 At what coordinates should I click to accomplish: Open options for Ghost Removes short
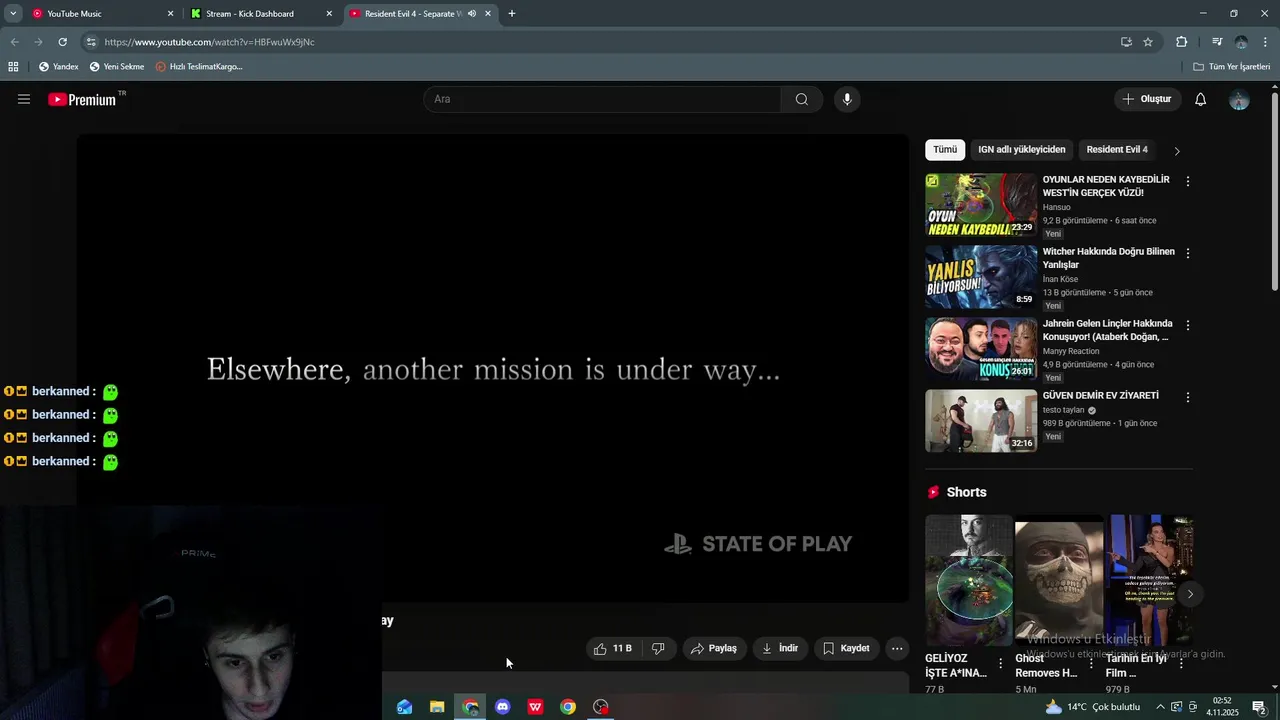[1091, 663]
